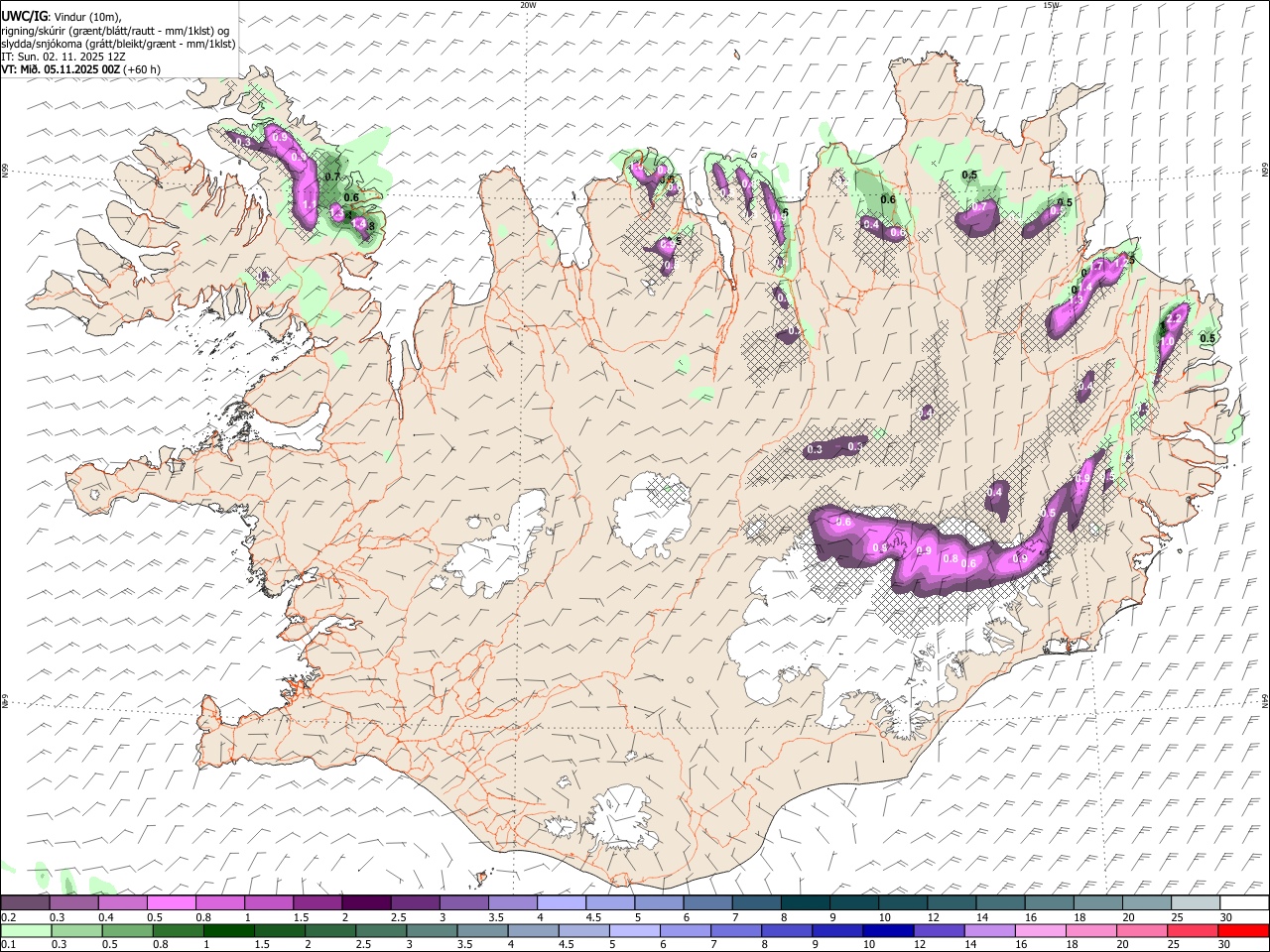Click the 'slydda/snjókoma' legend line
Image resolution: width=1270 pixels, height=952 pixels.
point(118,44)
